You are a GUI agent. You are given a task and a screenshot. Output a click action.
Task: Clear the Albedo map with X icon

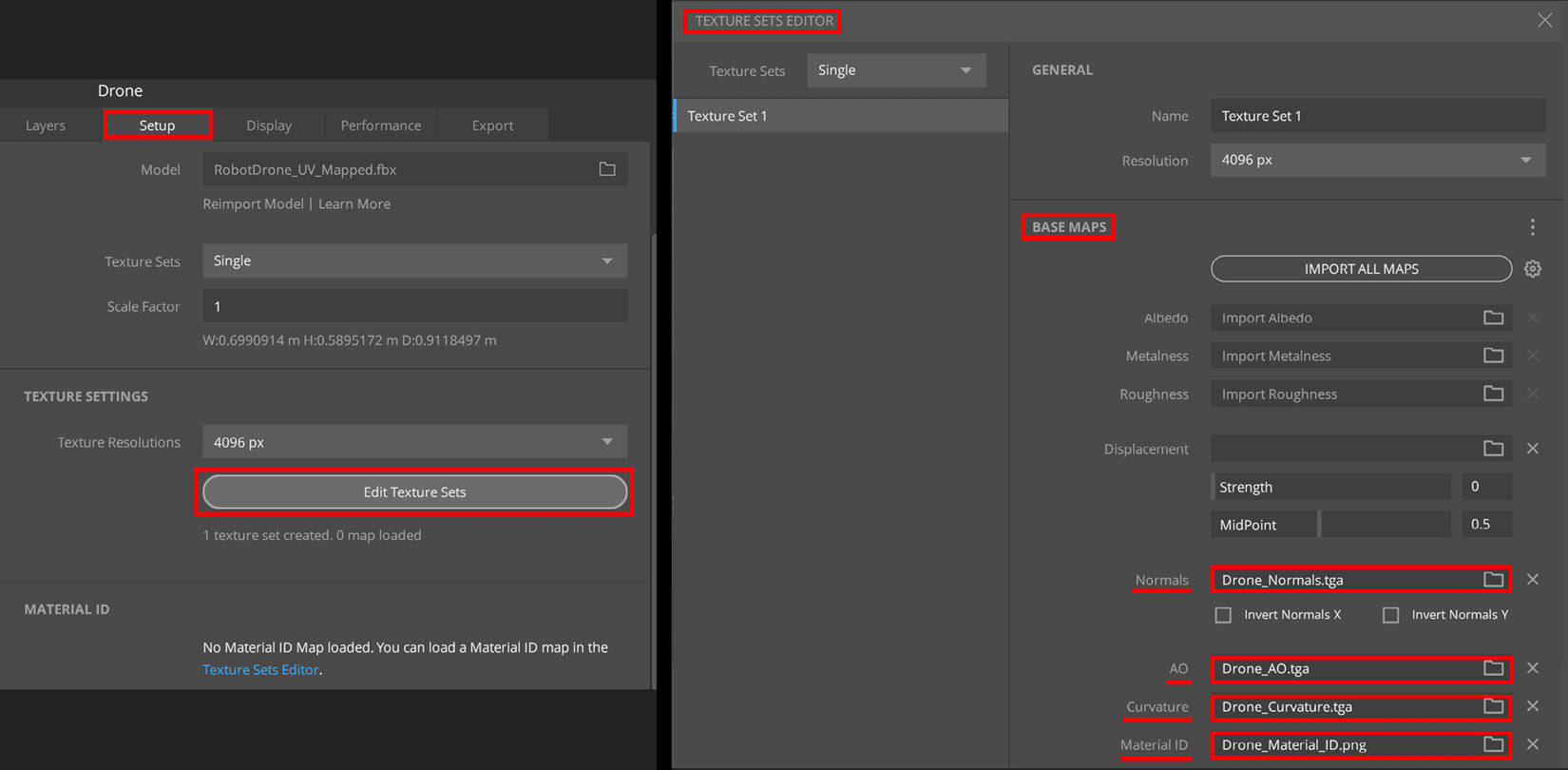pos(1533,318)
